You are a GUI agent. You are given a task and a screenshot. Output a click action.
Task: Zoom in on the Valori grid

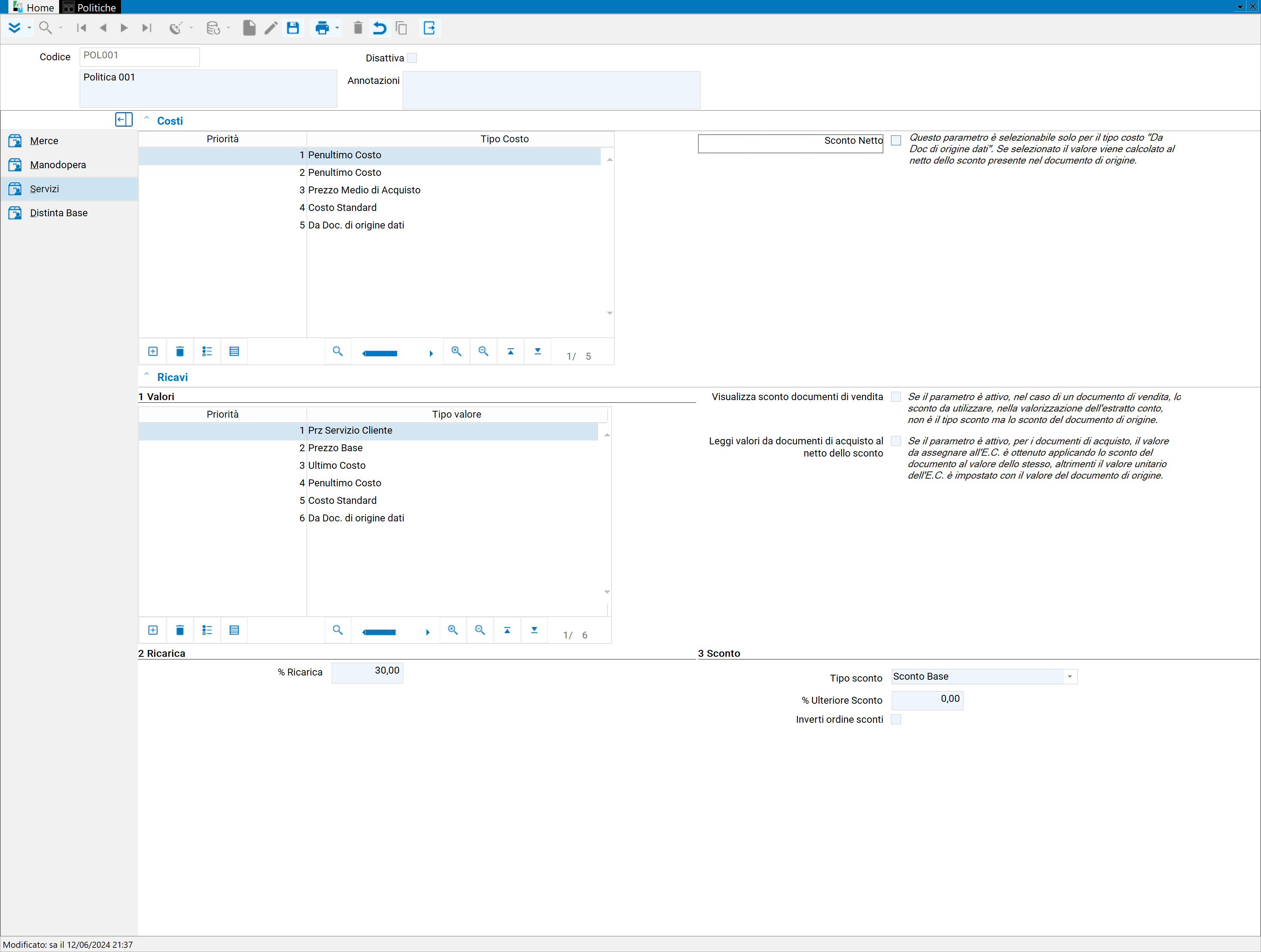[x=453, y=630]
